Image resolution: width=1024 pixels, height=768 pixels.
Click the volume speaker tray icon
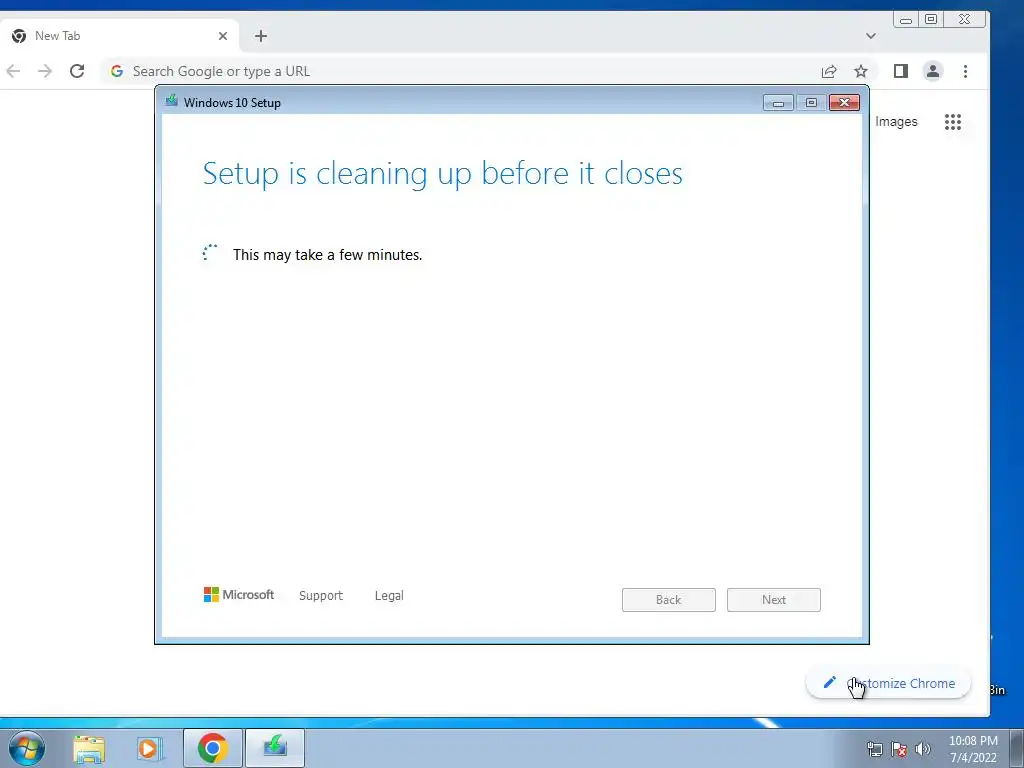[x=923, y=749]
